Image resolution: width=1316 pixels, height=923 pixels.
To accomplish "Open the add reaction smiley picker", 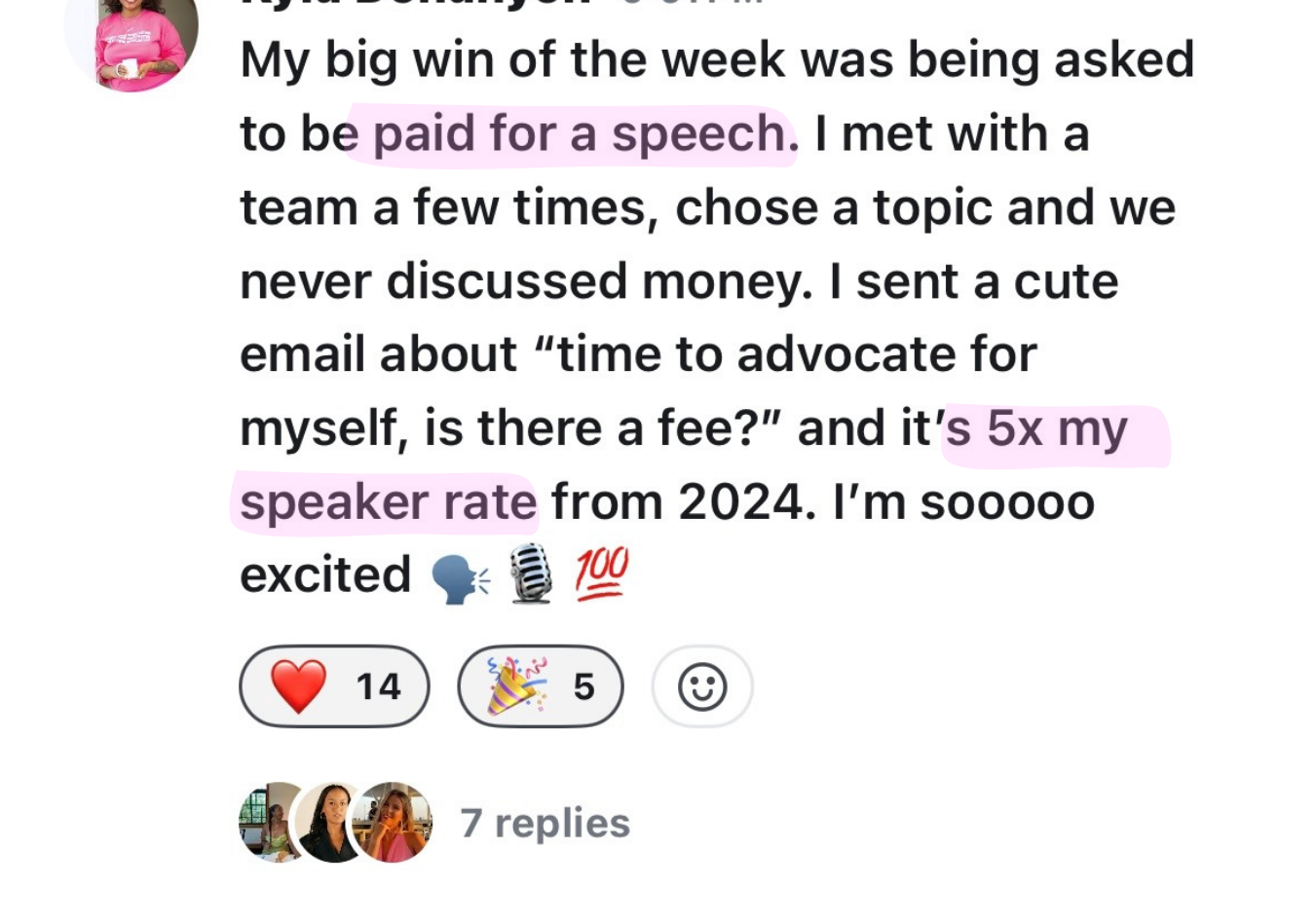I will 702,686.
